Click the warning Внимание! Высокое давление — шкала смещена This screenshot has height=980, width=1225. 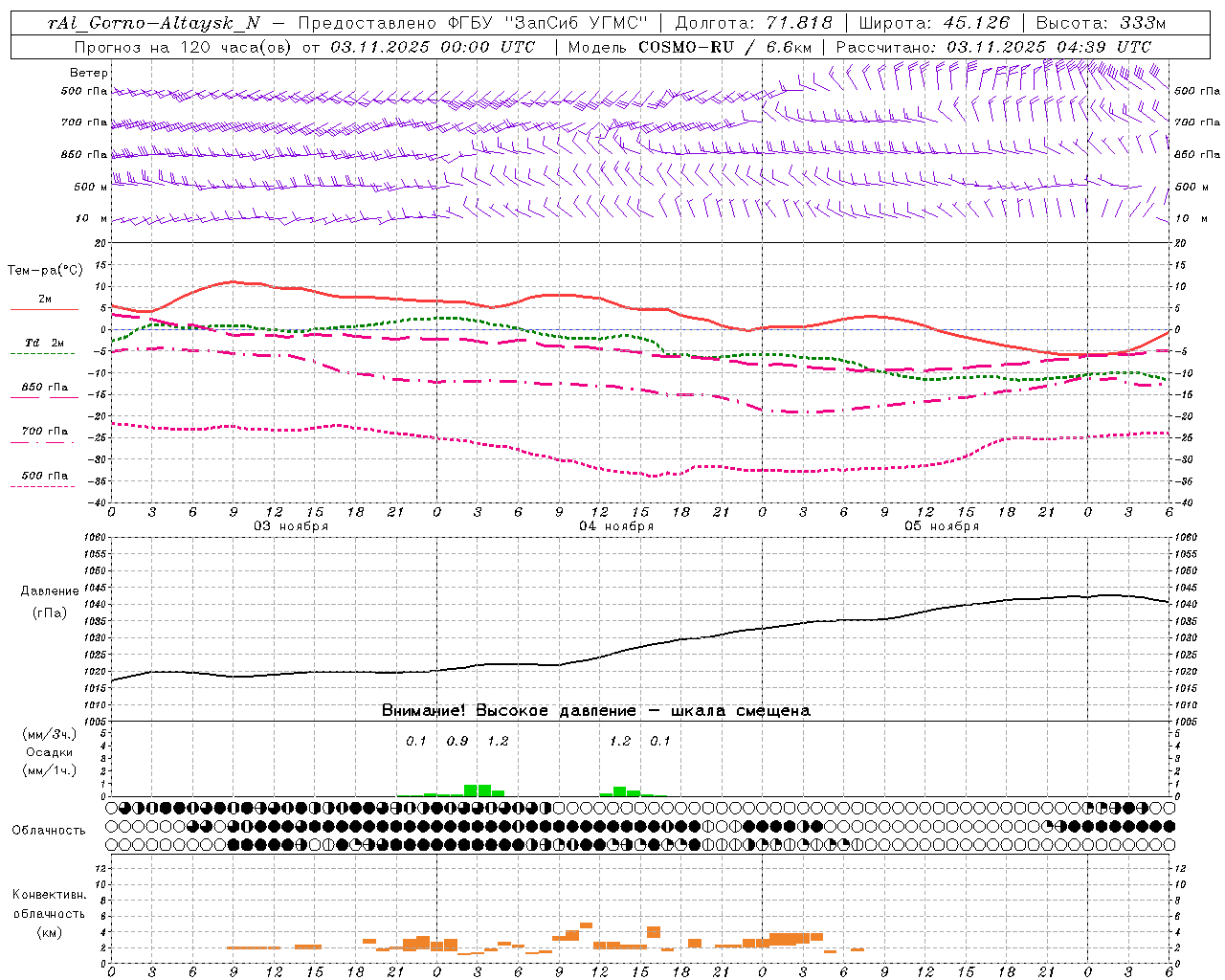pos(595,711)
